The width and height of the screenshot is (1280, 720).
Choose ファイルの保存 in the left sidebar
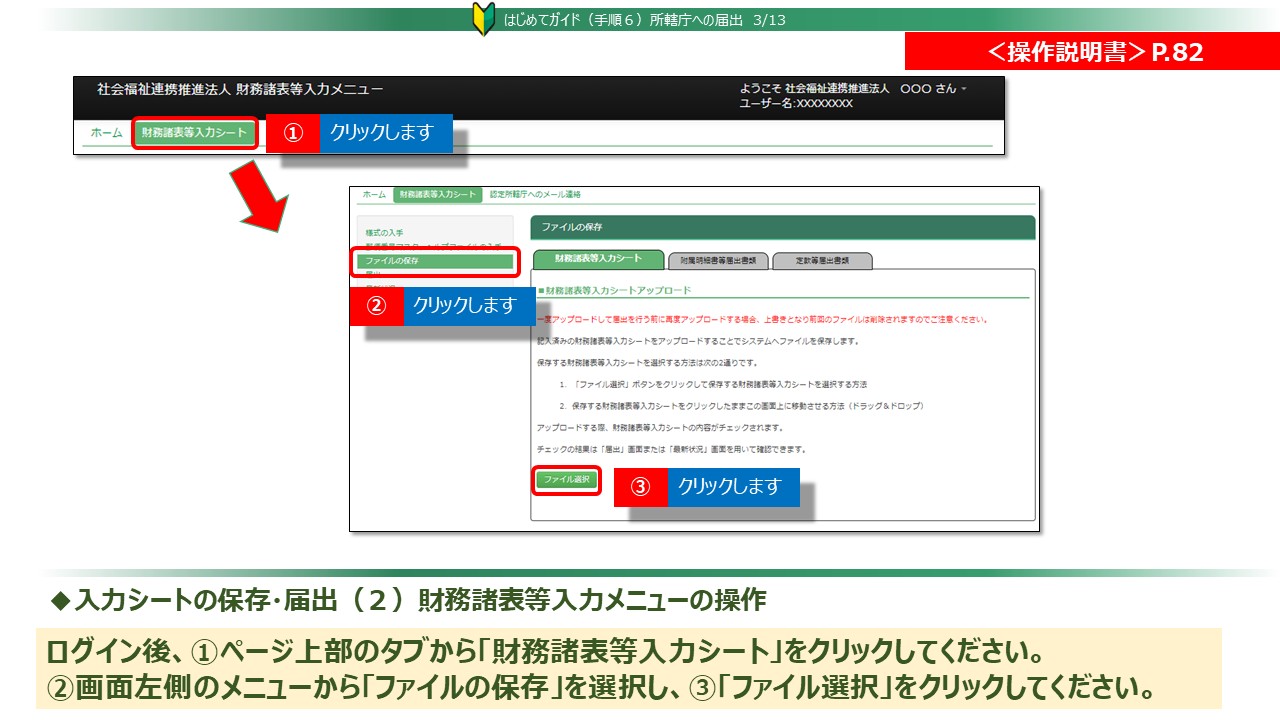pyautogui.click(x=435, y=261)
